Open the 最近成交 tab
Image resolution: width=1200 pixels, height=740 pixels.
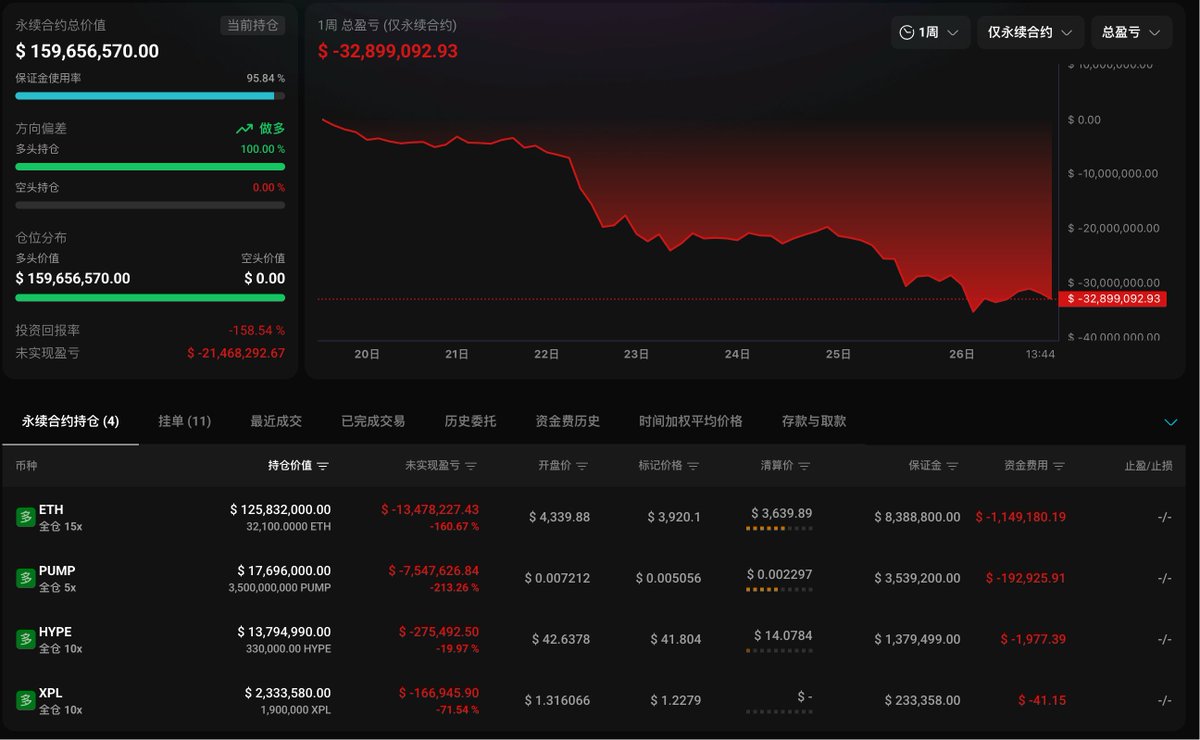(x=276, y=421)
